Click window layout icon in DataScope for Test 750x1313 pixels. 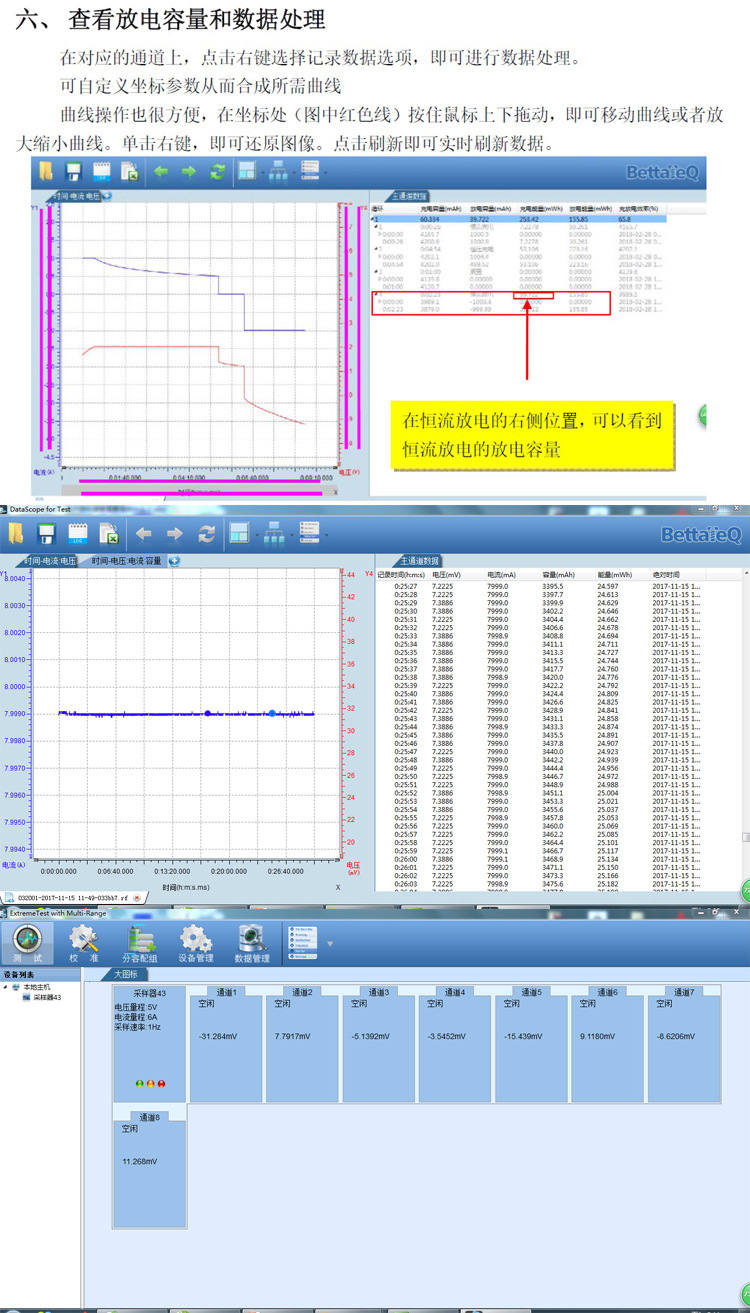239,533
